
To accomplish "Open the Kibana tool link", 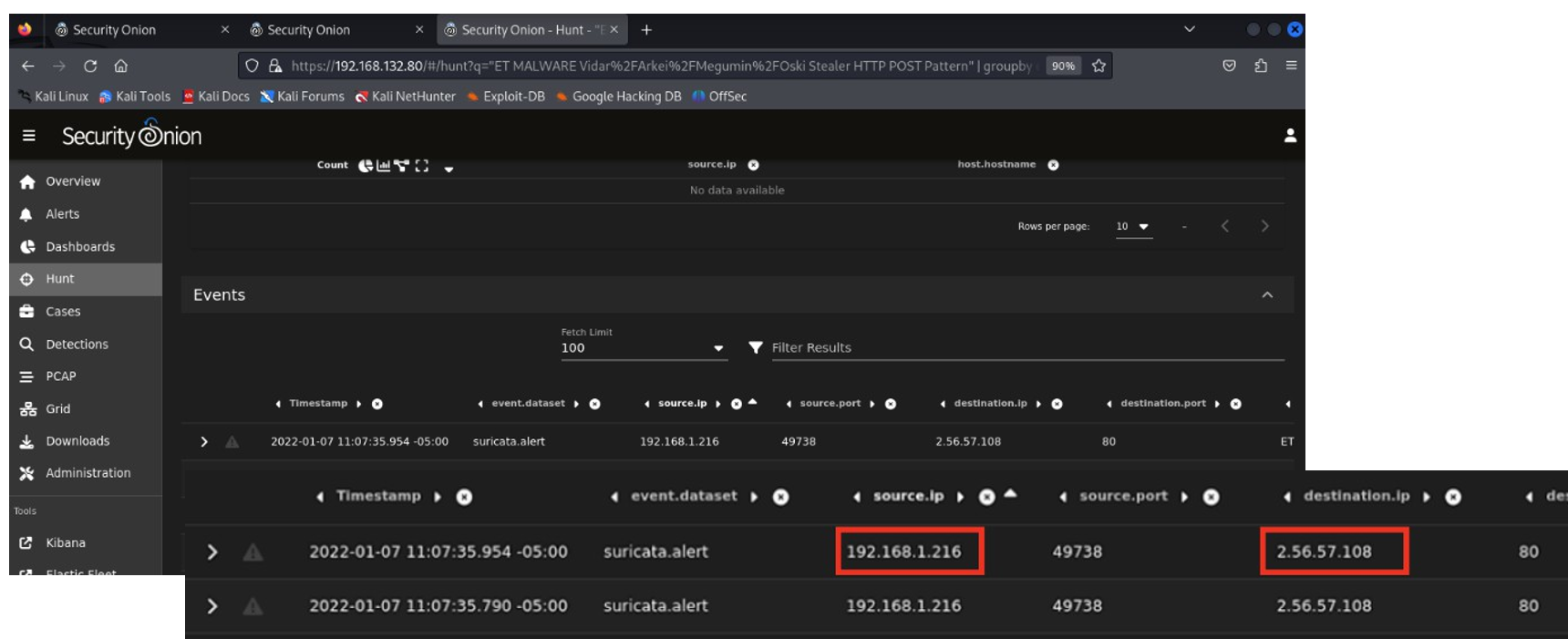I will pos(65,542).
